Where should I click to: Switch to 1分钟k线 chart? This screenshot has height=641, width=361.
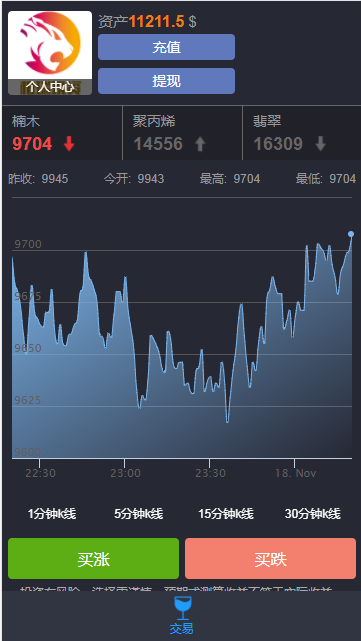tap(52, 513)
